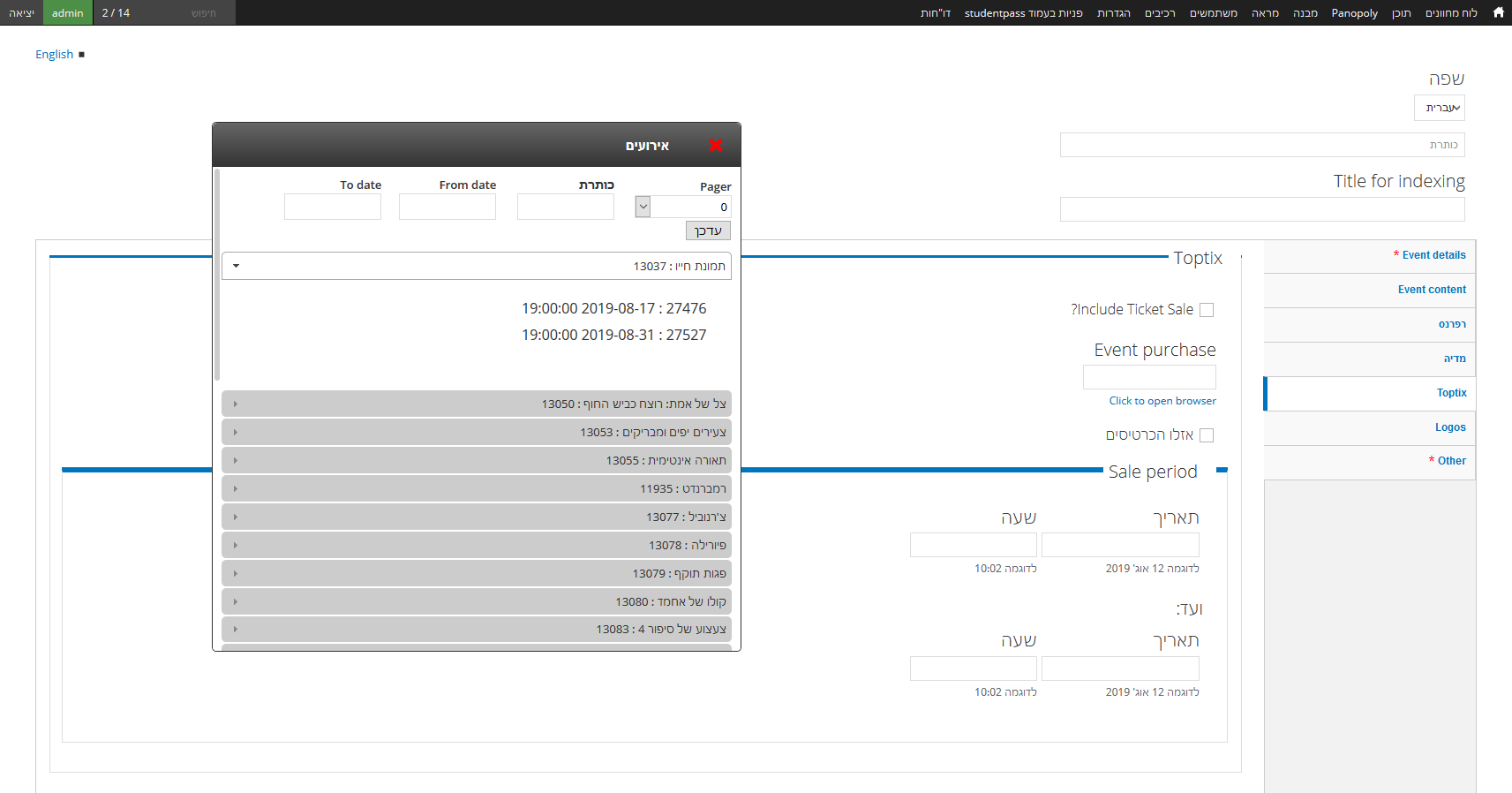Click the 'Click to open browser' link
Viewport: 1512px width, 793px height.
click(1162, 401)
